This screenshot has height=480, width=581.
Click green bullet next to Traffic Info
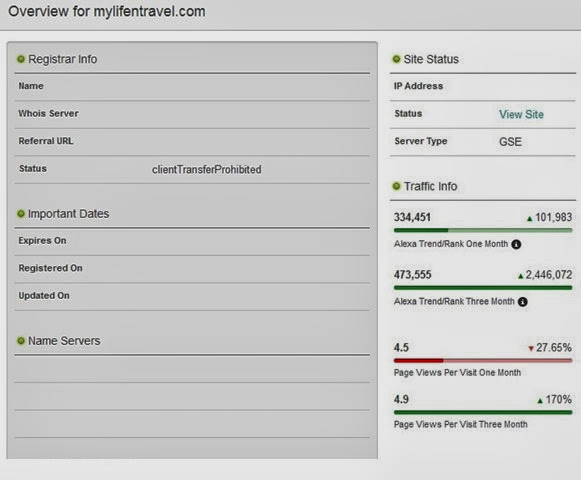396,186
